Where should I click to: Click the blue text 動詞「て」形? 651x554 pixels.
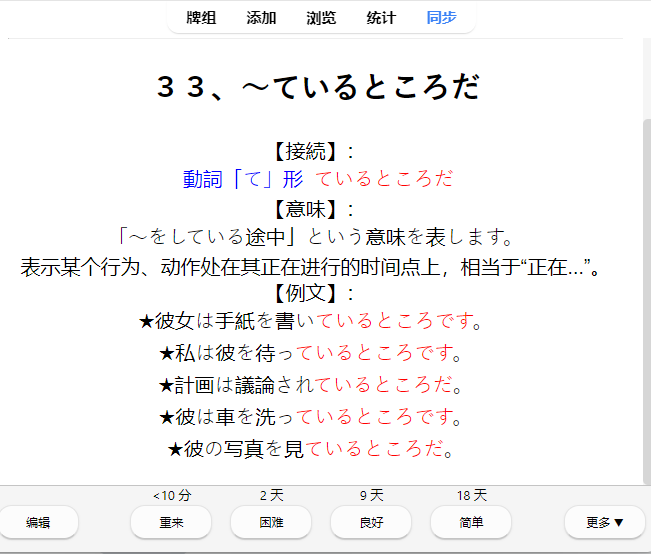[243, 179]
